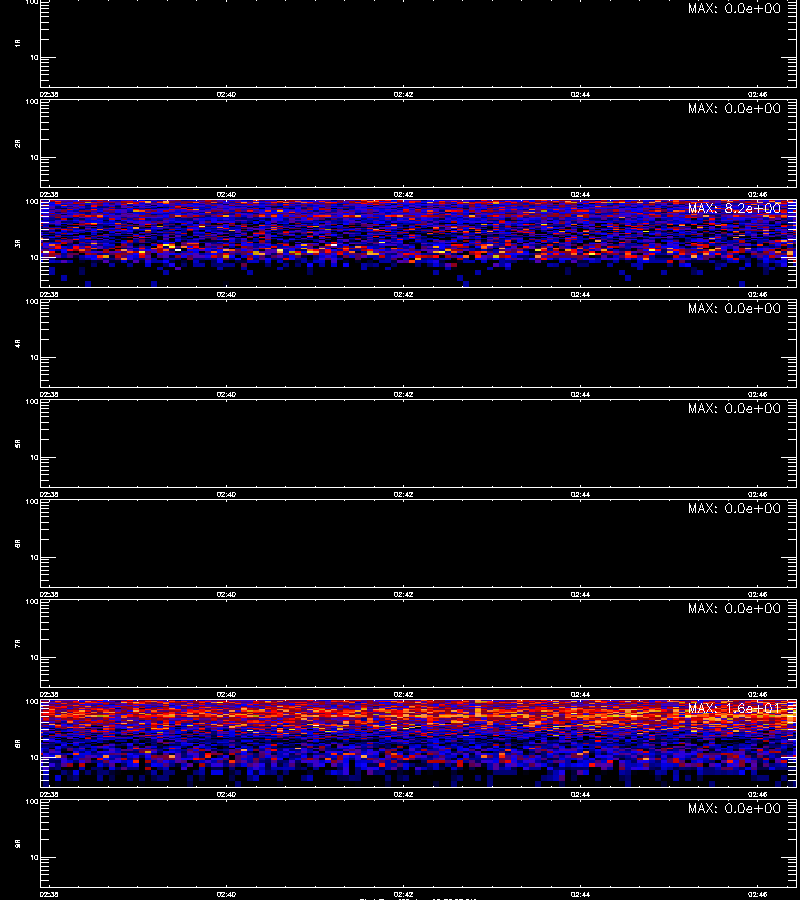Select the MAX 0.0e+00 text in 5R panel
The width and height of the screenshot is (800, 900).
click(x=734, y=409)
